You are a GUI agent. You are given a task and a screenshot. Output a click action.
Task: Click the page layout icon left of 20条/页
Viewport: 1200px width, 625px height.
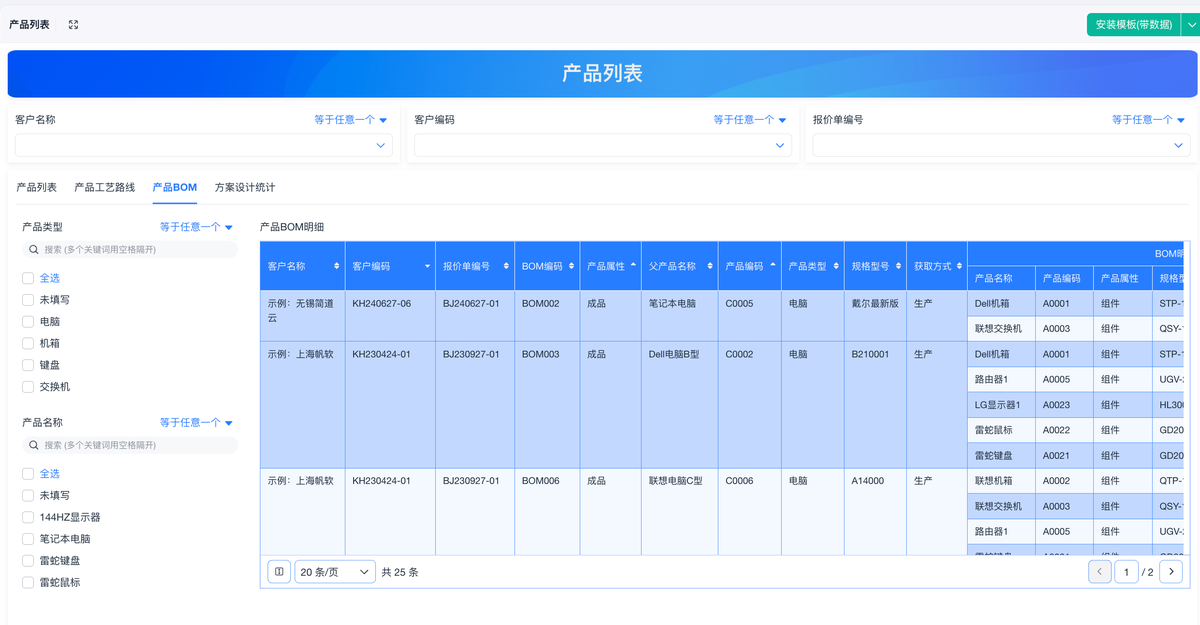(x=279, y=572)
